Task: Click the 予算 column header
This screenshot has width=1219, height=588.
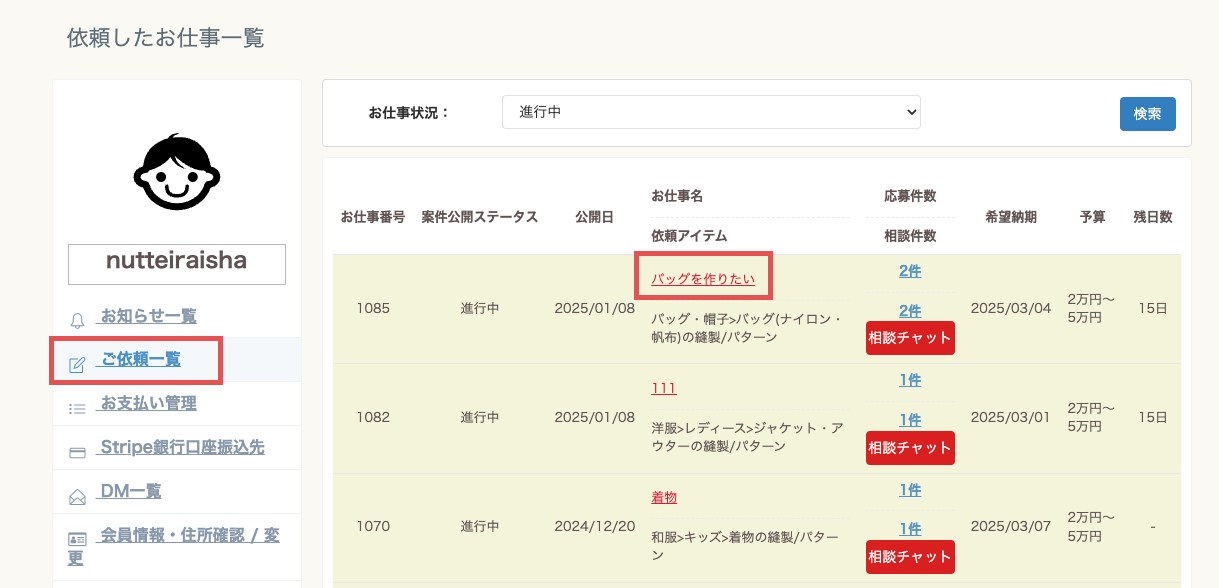Action: click(x=1093, y=217)
